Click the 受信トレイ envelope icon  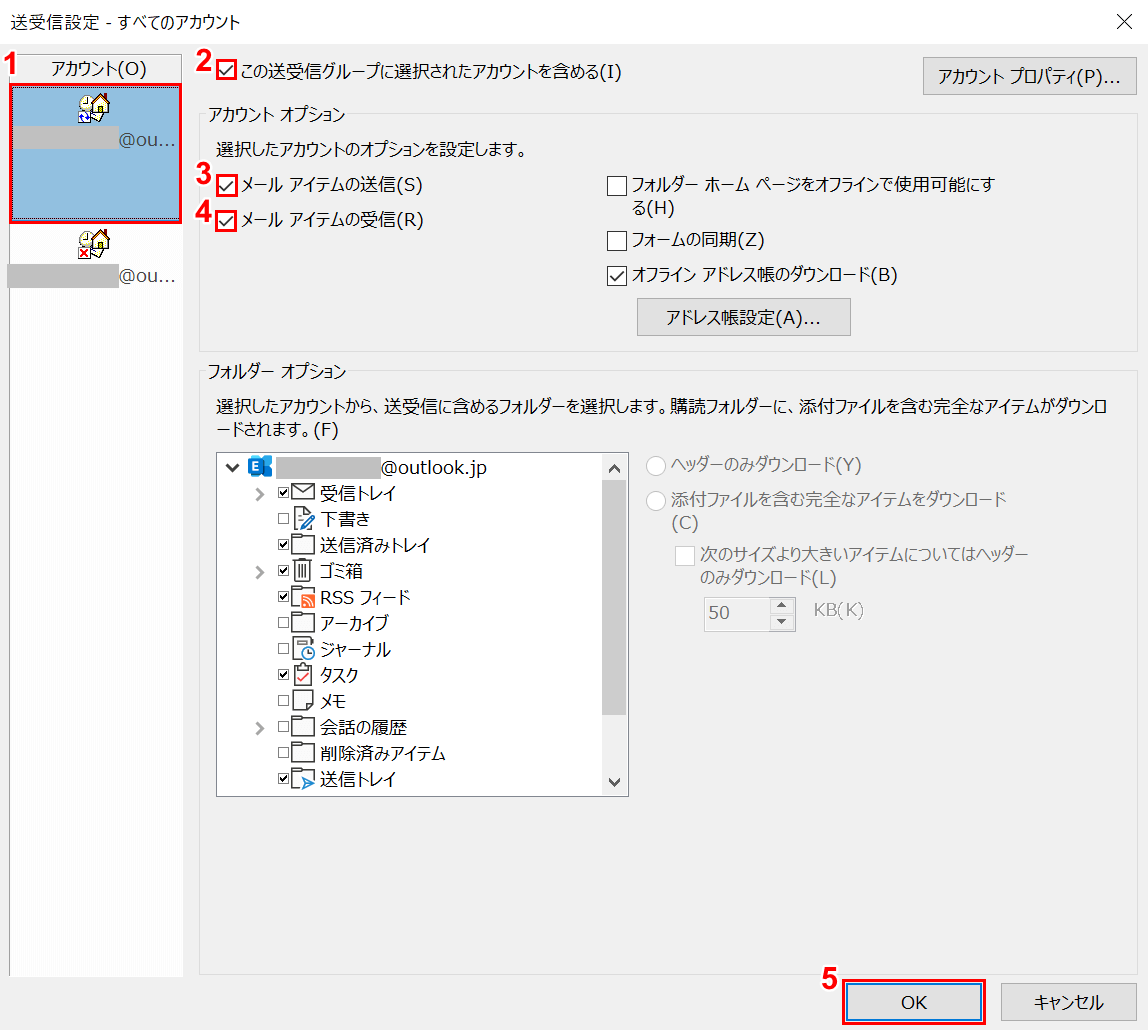pyautogui.click(x=303, y=493)
